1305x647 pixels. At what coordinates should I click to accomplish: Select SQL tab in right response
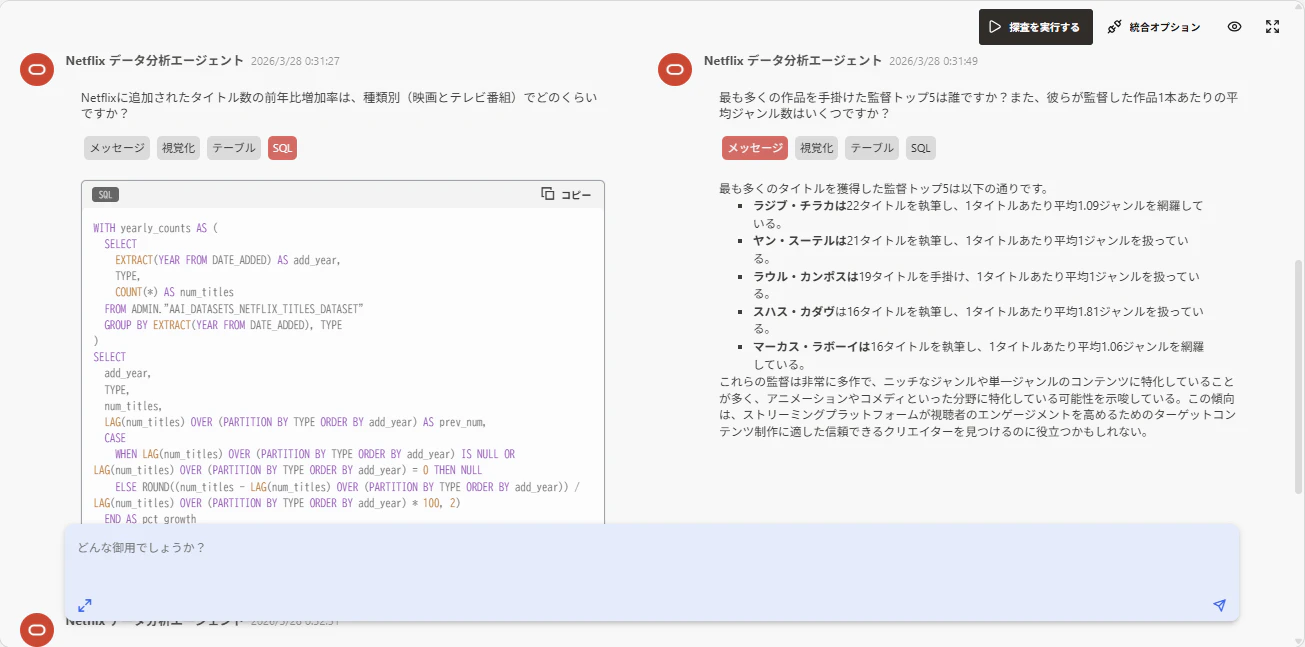pyautogui.click(x=920, y=148)
